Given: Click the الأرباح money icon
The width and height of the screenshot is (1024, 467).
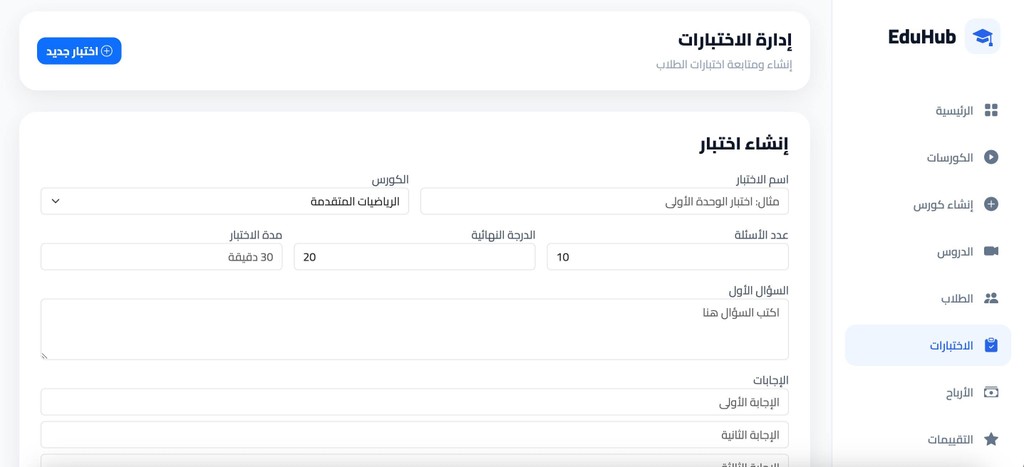Looking at the screenshot, I should tap(991, 393).
